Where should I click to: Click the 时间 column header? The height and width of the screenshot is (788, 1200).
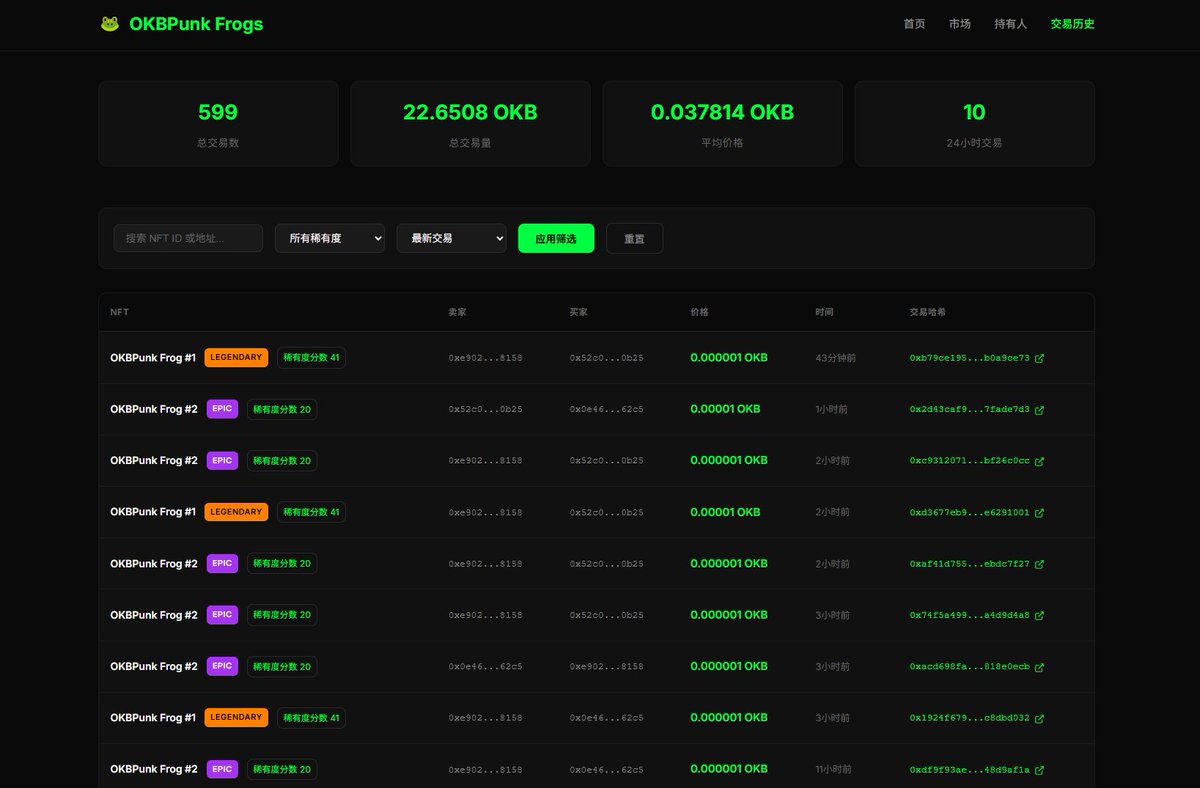(824, 312)
